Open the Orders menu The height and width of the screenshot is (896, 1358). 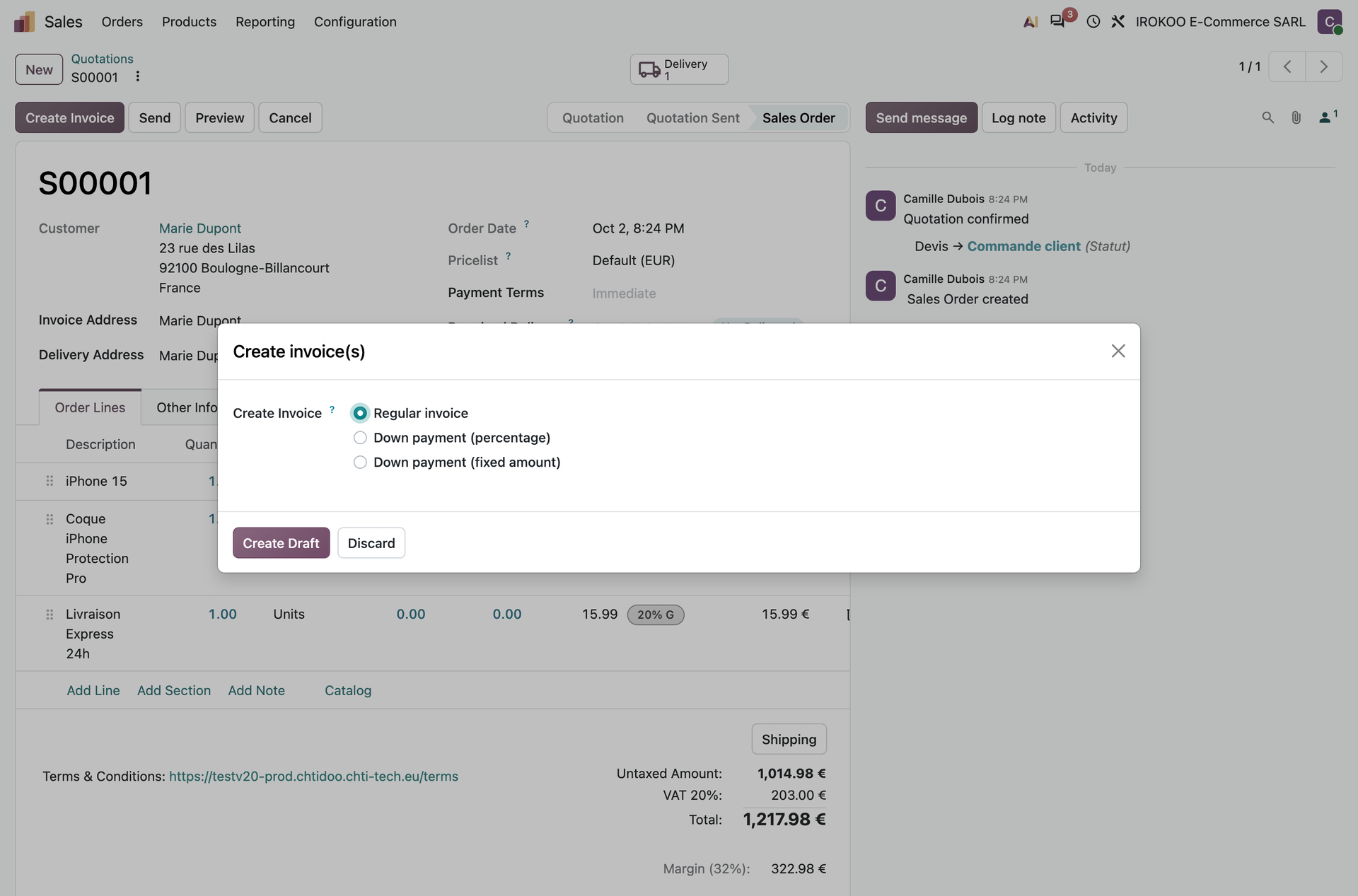coord(122,22)
